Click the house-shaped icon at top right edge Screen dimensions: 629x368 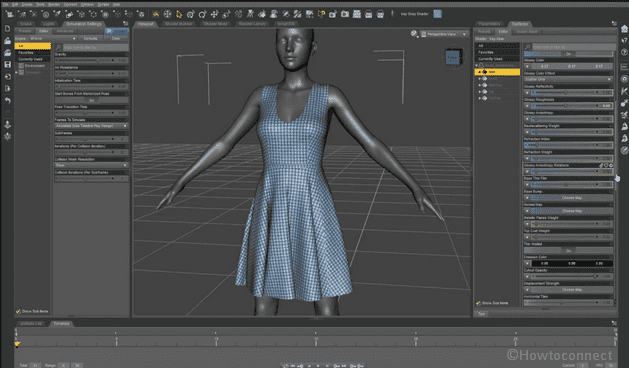(624, 28)
